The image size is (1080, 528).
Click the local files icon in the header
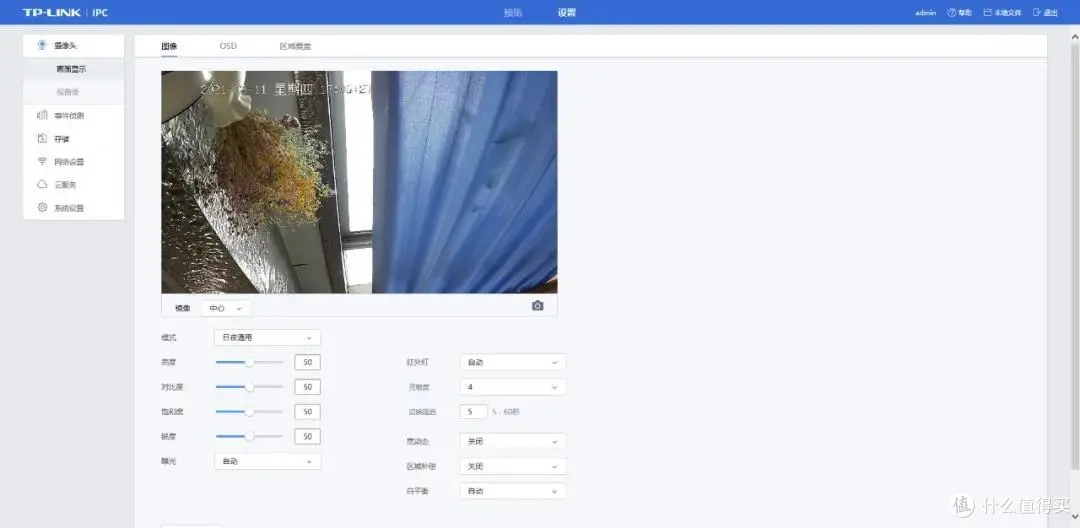pyautogui.click(x=987, y=12)
